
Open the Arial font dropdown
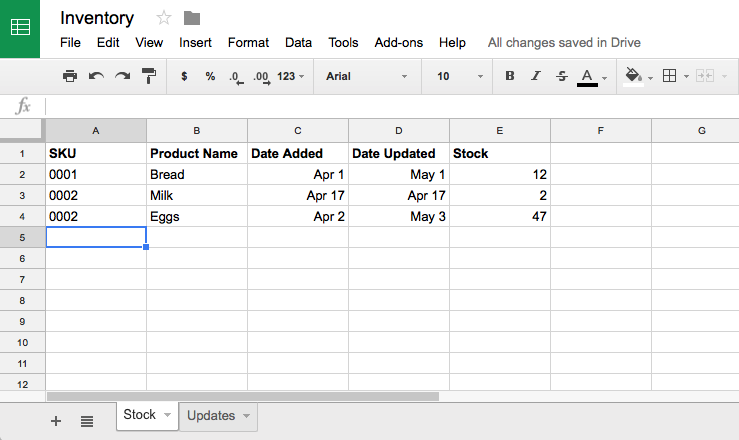[366, 76]
